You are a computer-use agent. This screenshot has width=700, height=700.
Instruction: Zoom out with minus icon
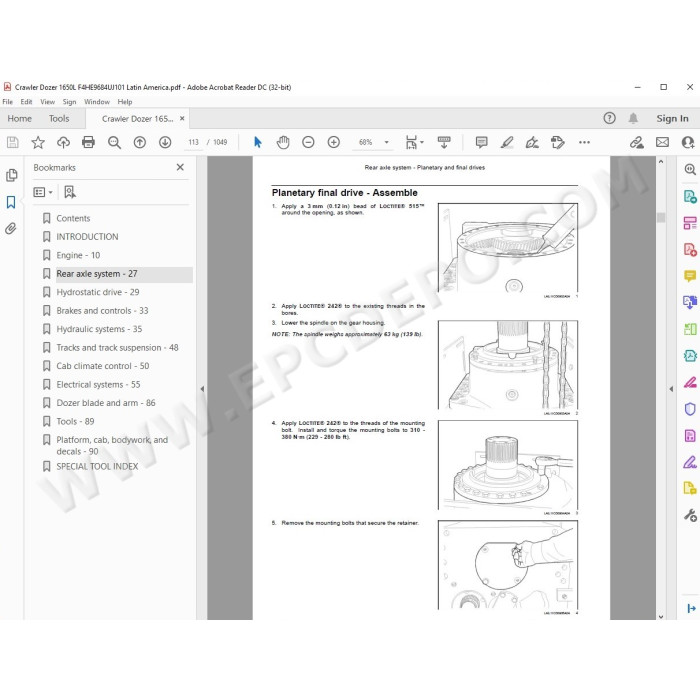tap(308, 142)
